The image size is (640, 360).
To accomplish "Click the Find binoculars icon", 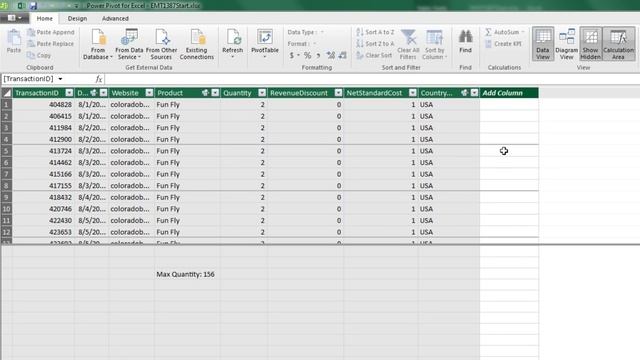I will tap(465, 37).
